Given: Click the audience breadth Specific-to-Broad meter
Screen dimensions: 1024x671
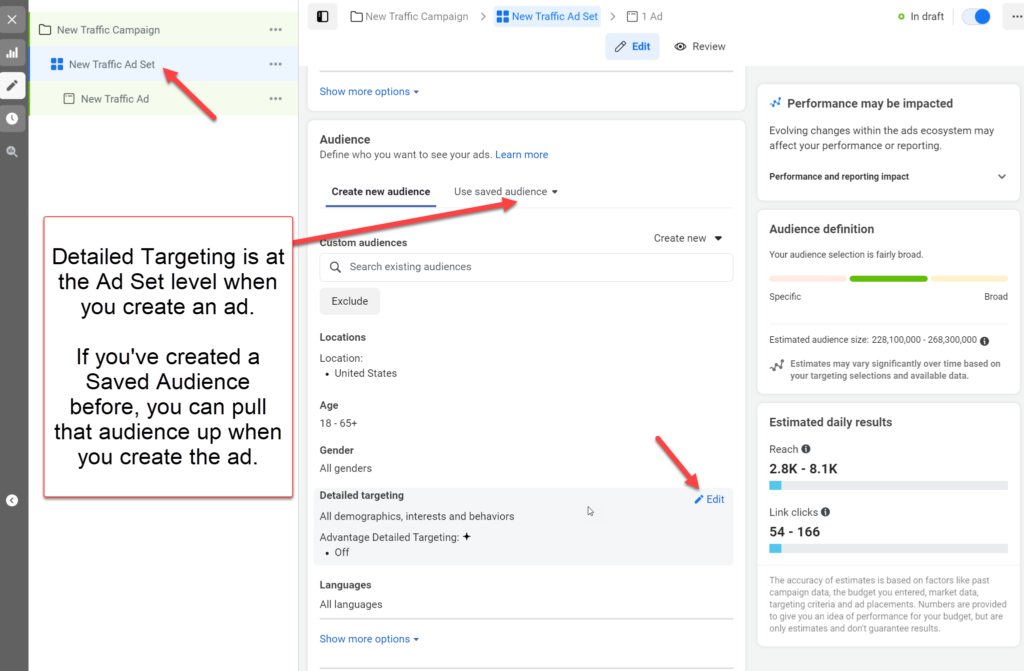Looking at the screenshot, I should point(888,279).
